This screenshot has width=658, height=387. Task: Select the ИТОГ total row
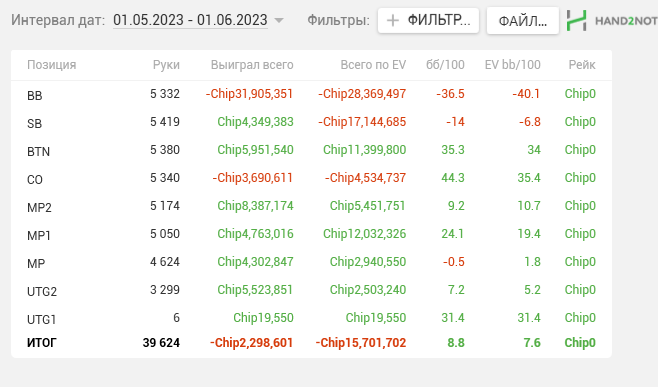tap(311, 343)
